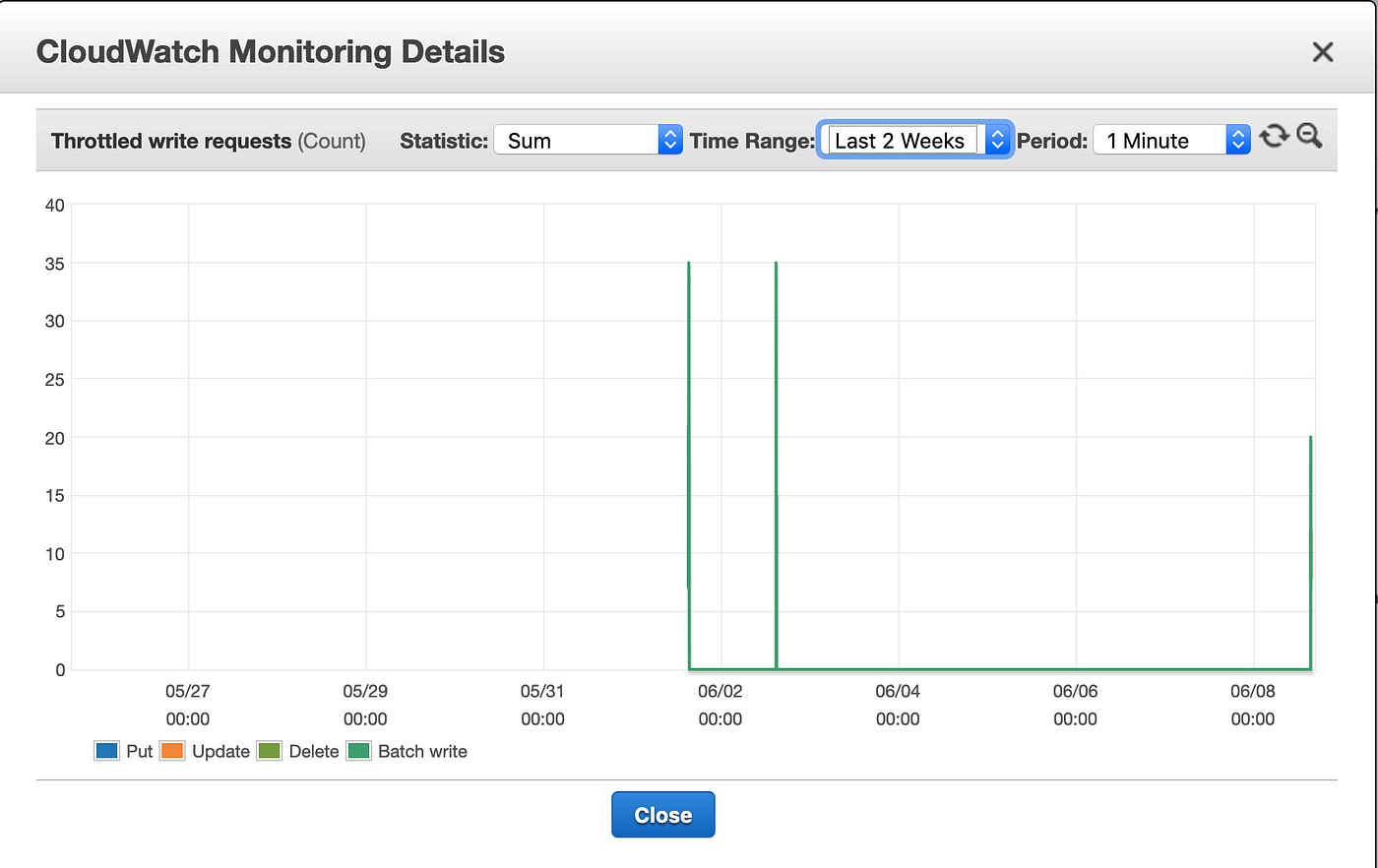
Task: Click the Period: label
Action: tap(1052, 141)
